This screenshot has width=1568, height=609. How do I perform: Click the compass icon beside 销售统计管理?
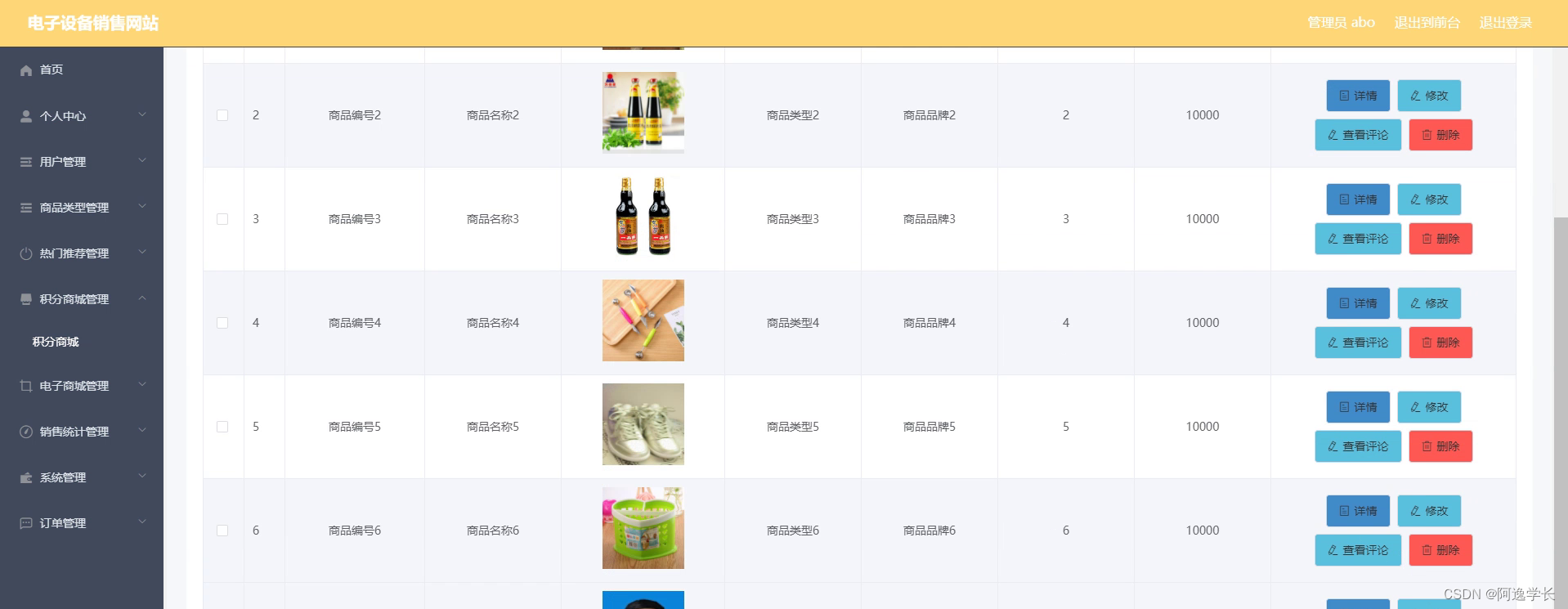(26, 432)
